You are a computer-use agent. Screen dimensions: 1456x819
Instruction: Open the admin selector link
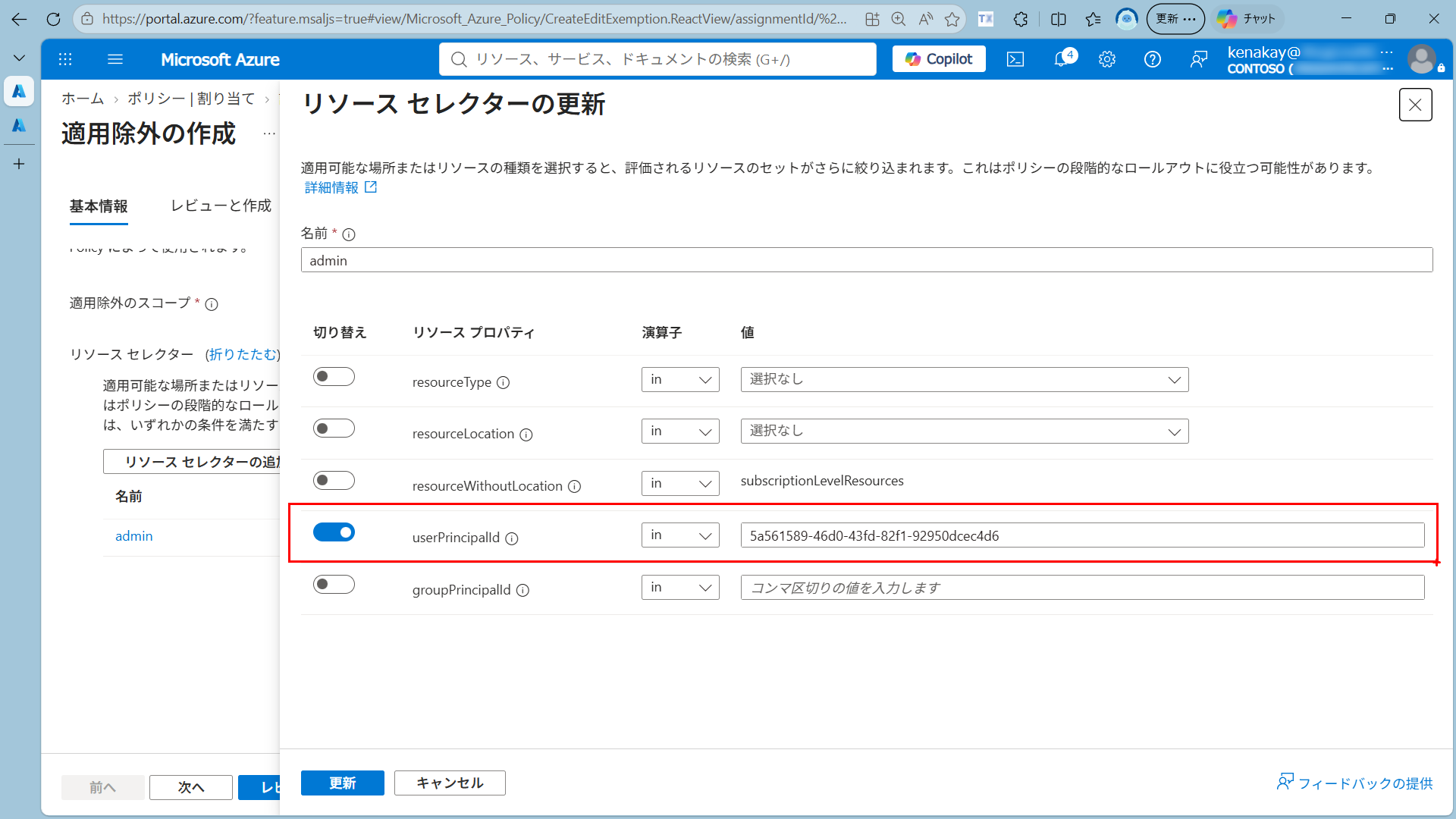coord(134,536)
